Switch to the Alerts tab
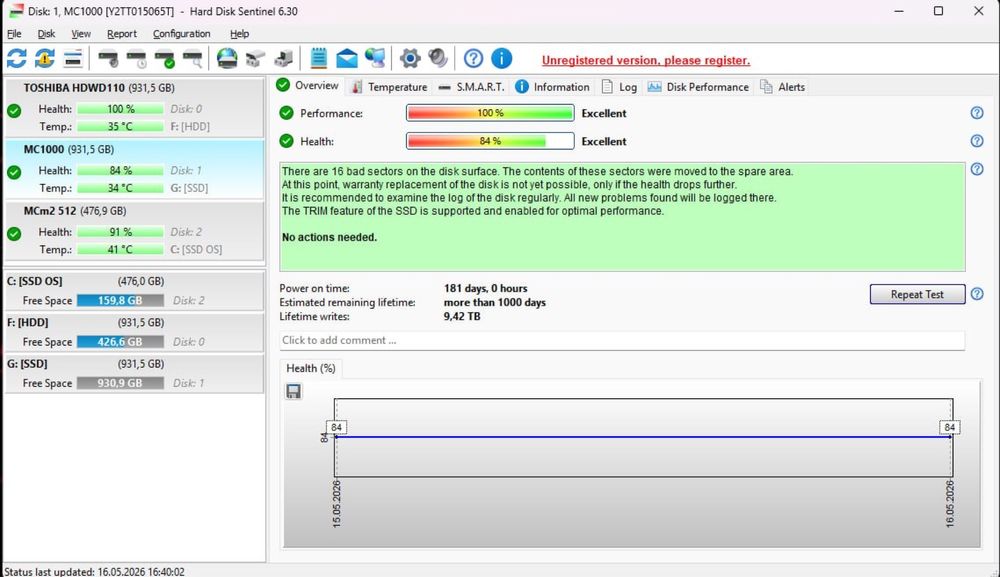1000x577 pixels. (x=783, y=87)
